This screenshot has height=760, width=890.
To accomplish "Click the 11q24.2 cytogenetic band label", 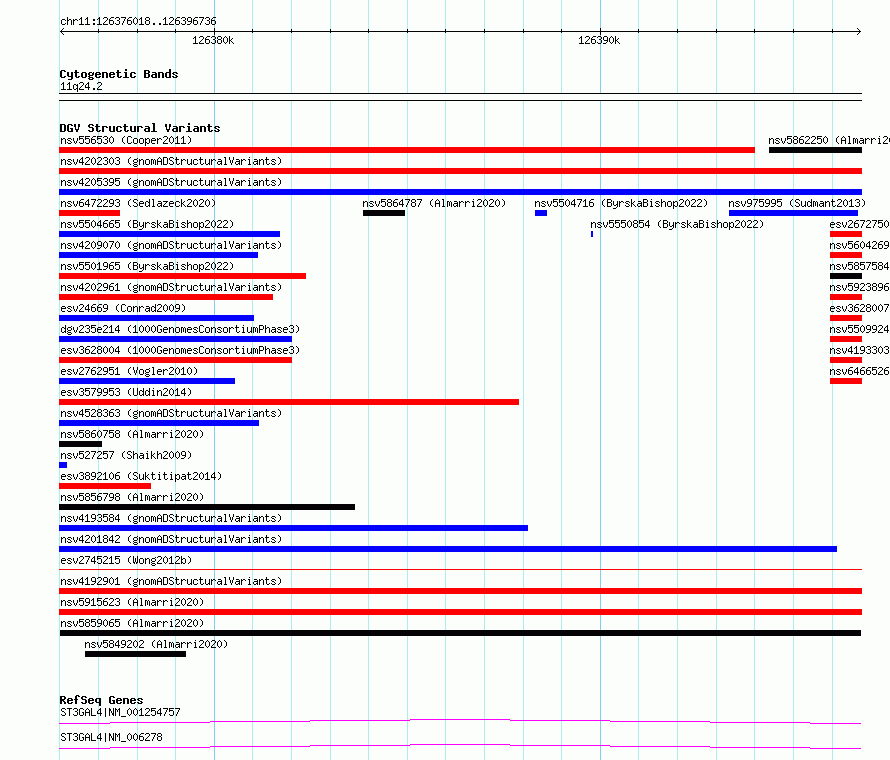I will click(81, 86).
